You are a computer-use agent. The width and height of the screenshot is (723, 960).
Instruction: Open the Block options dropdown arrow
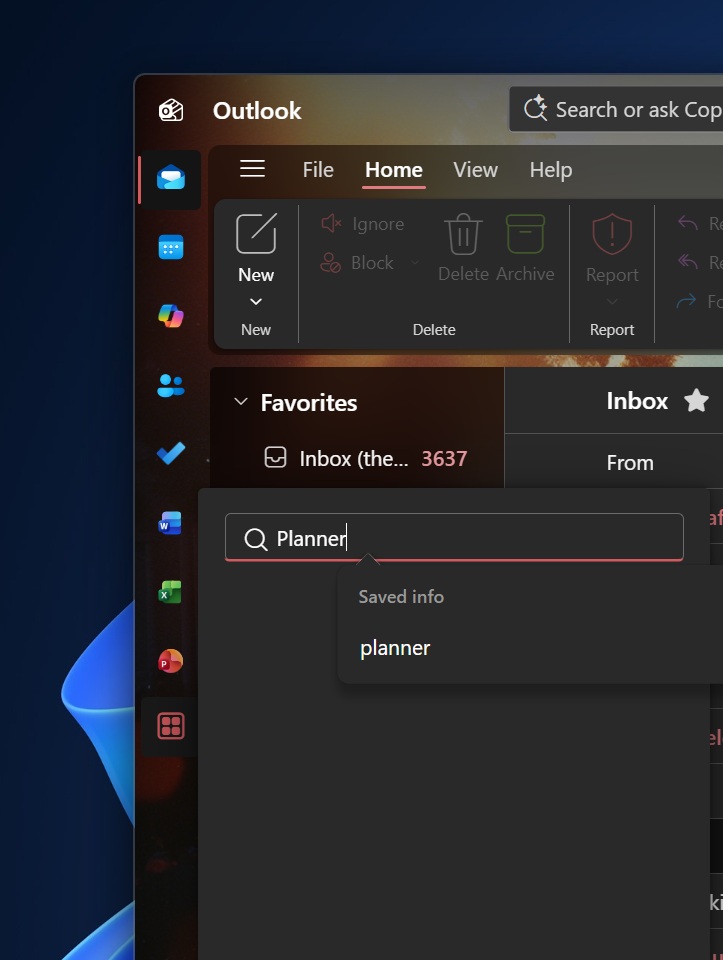[x=414, y=263]
